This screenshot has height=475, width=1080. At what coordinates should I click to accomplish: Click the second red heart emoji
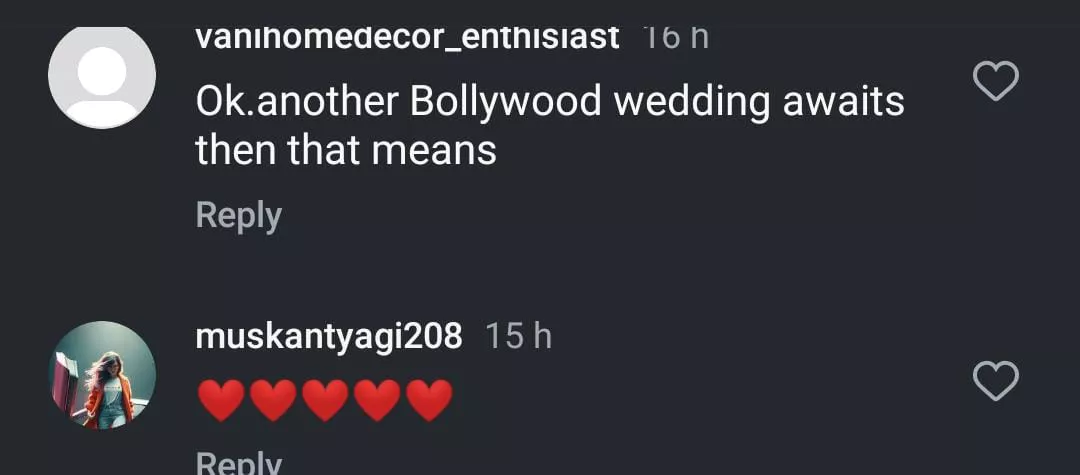[274, 400]
